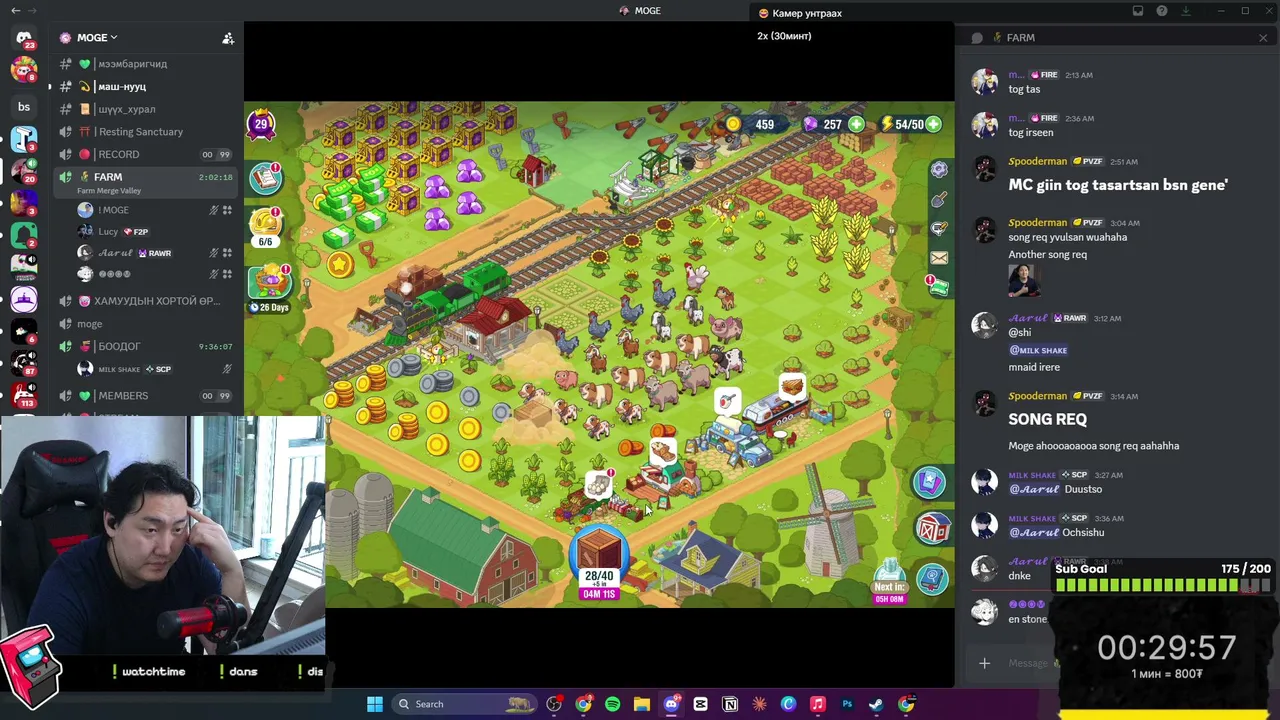Click the MOGE title bar tab
The height and width of the screenshot is (720, 1280).
point(640,11)
